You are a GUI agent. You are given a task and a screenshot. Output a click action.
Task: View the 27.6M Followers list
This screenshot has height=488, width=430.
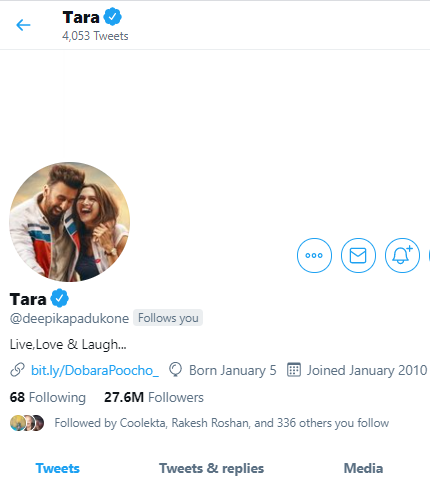pyautogui.click(x=154, y=397)
